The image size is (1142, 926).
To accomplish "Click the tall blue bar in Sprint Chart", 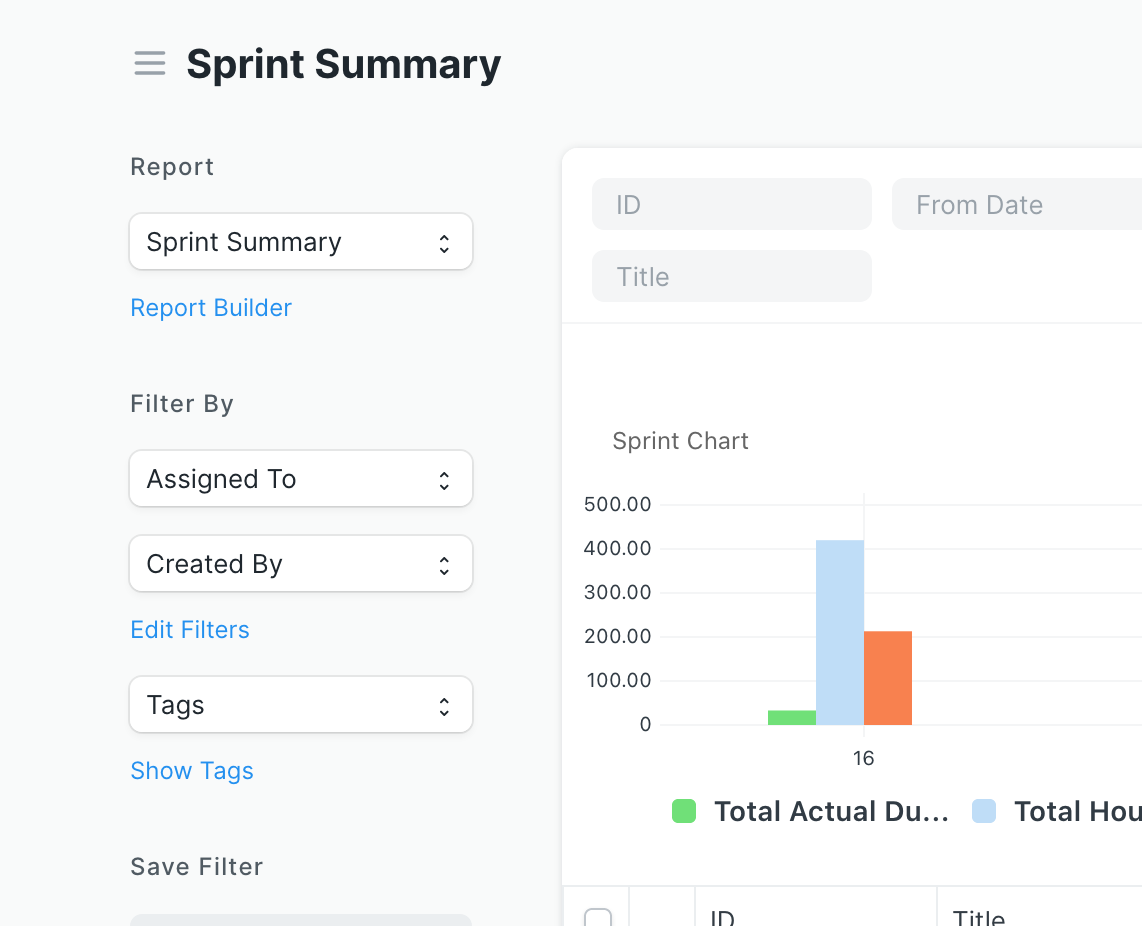I will point(840,630).
